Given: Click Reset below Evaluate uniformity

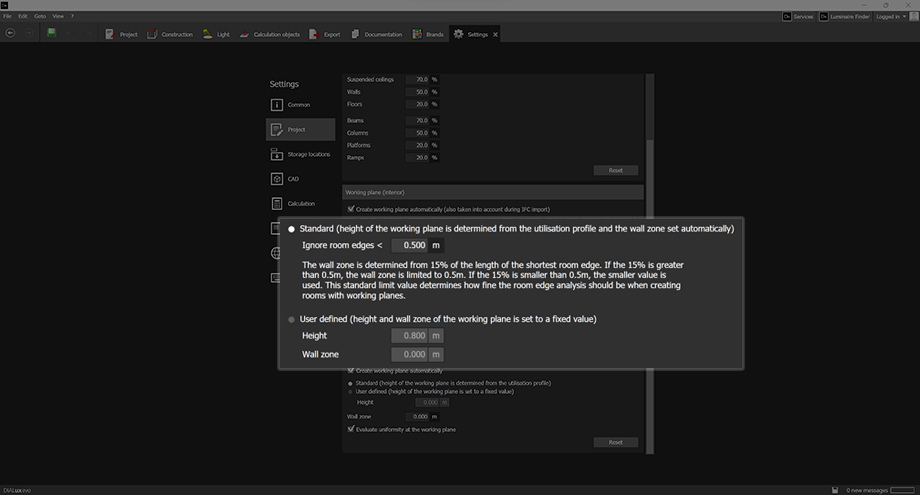Looking at the screenshot, I should [615, 442].
